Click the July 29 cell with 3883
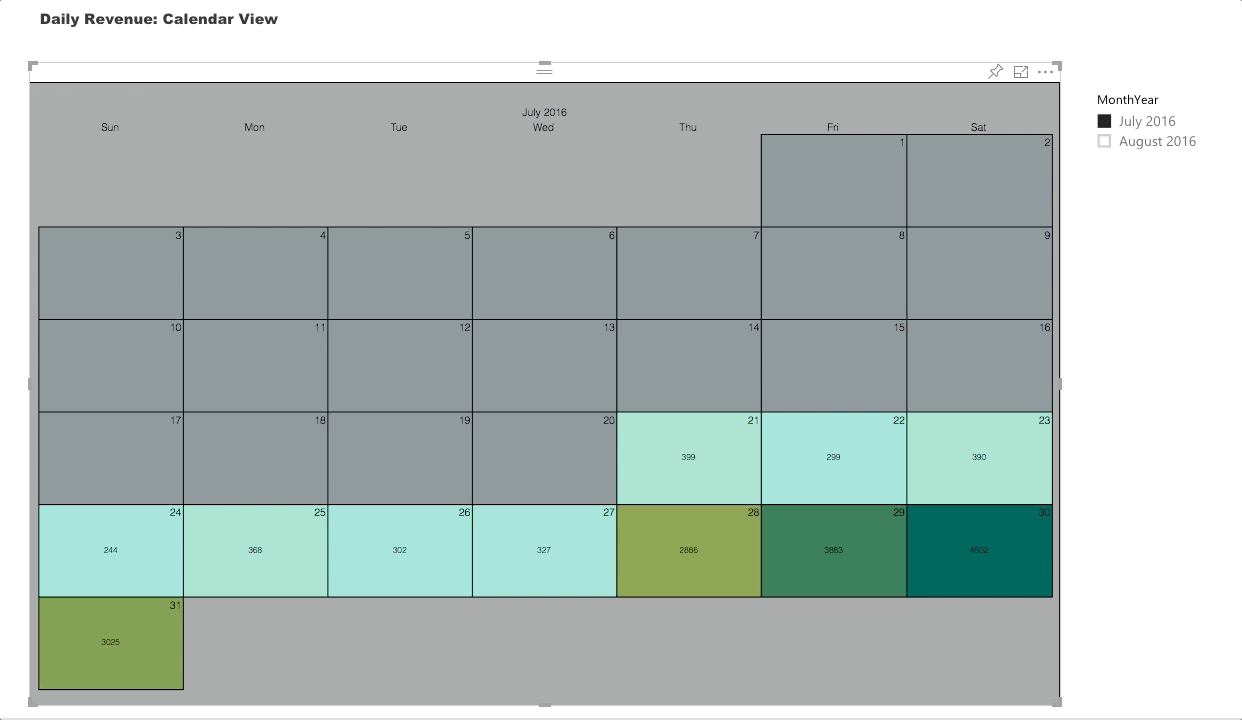 coord(833,551)
